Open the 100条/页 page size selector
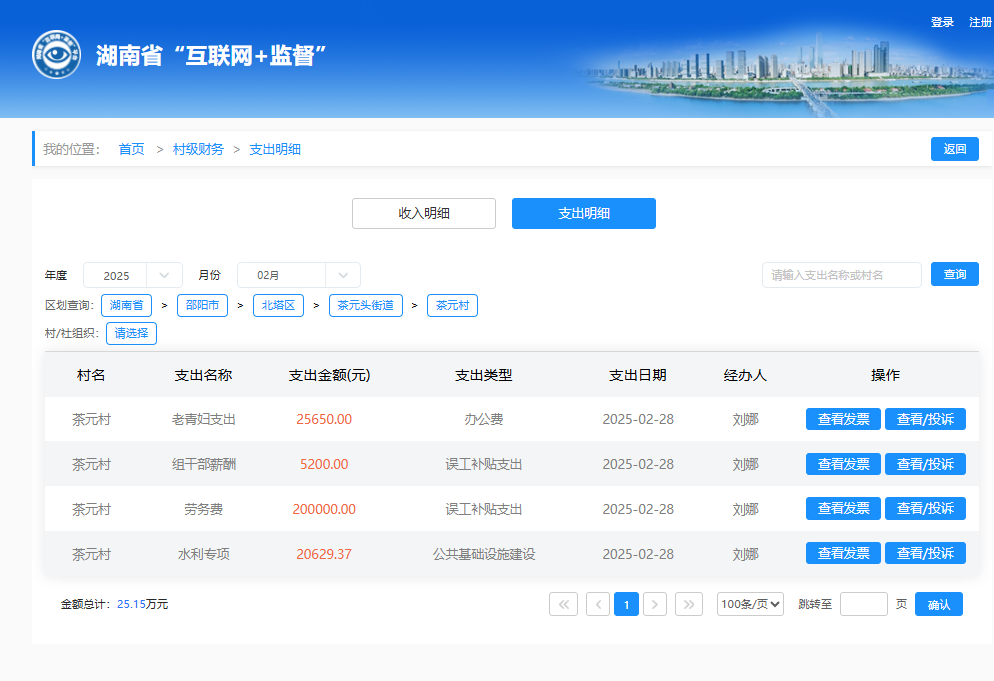Screen dimensions: 994x681 pyautogui.click(x=750, y=604)
